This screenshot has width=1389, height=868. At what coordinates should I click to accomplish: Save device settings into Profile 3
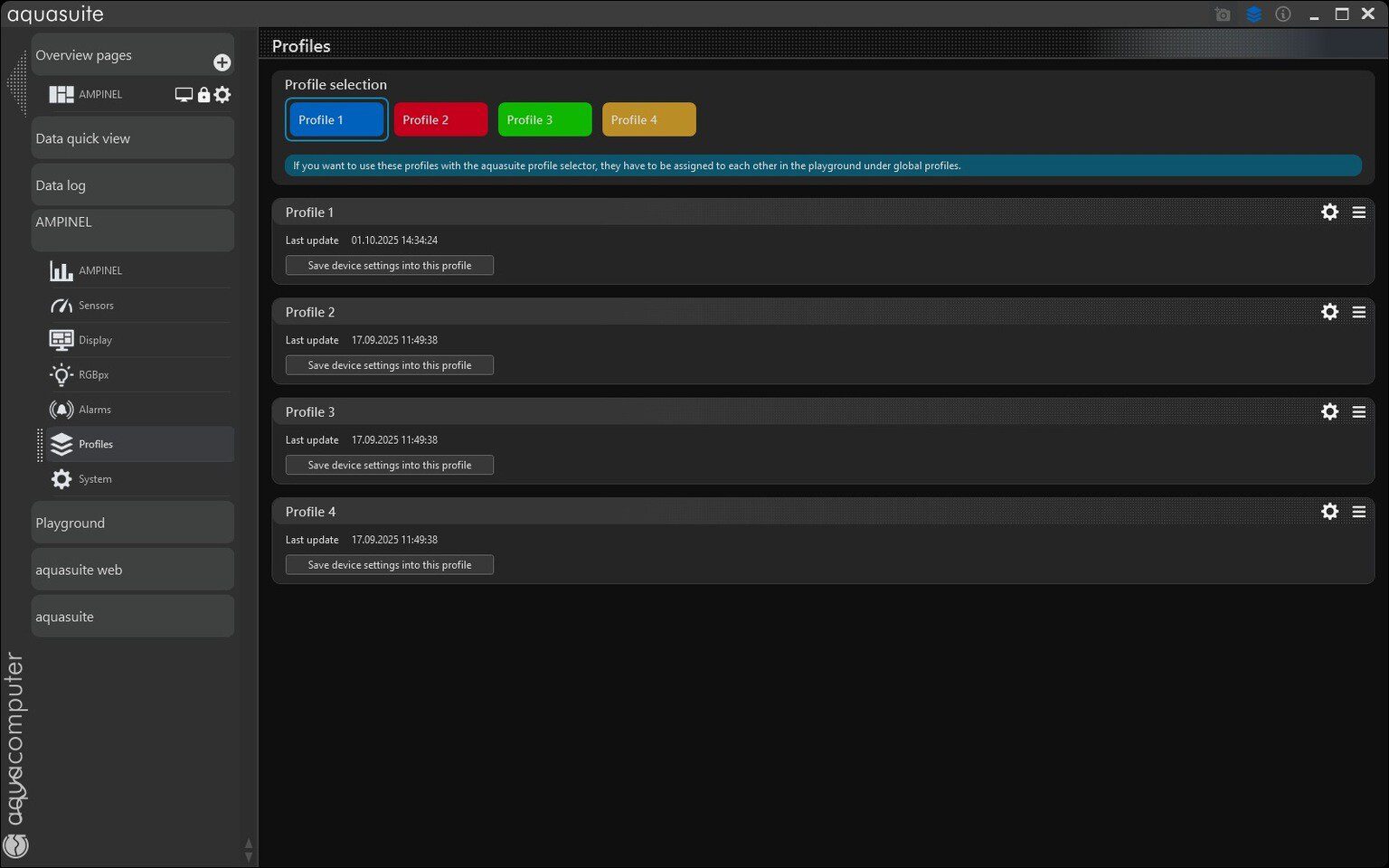389,465
